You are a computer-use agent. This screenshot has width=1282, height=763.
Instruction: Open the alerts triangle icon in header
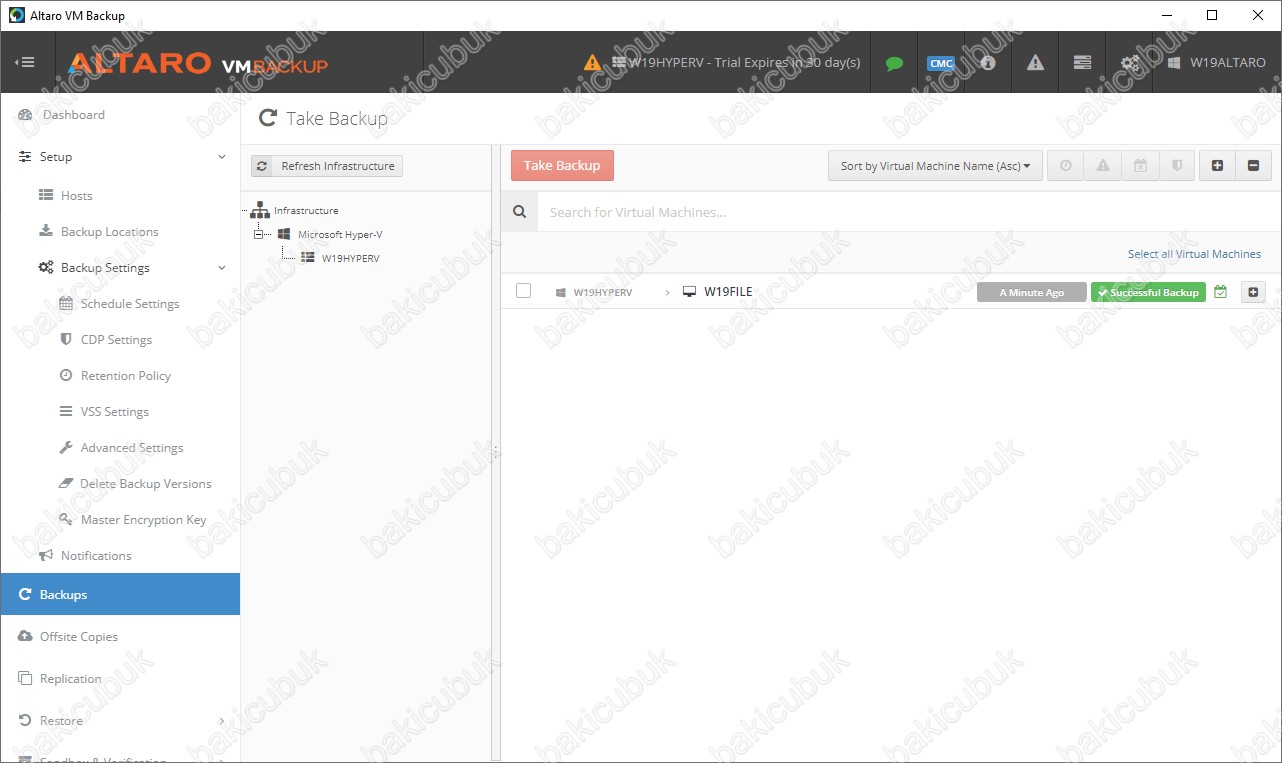coord(1035,62)
